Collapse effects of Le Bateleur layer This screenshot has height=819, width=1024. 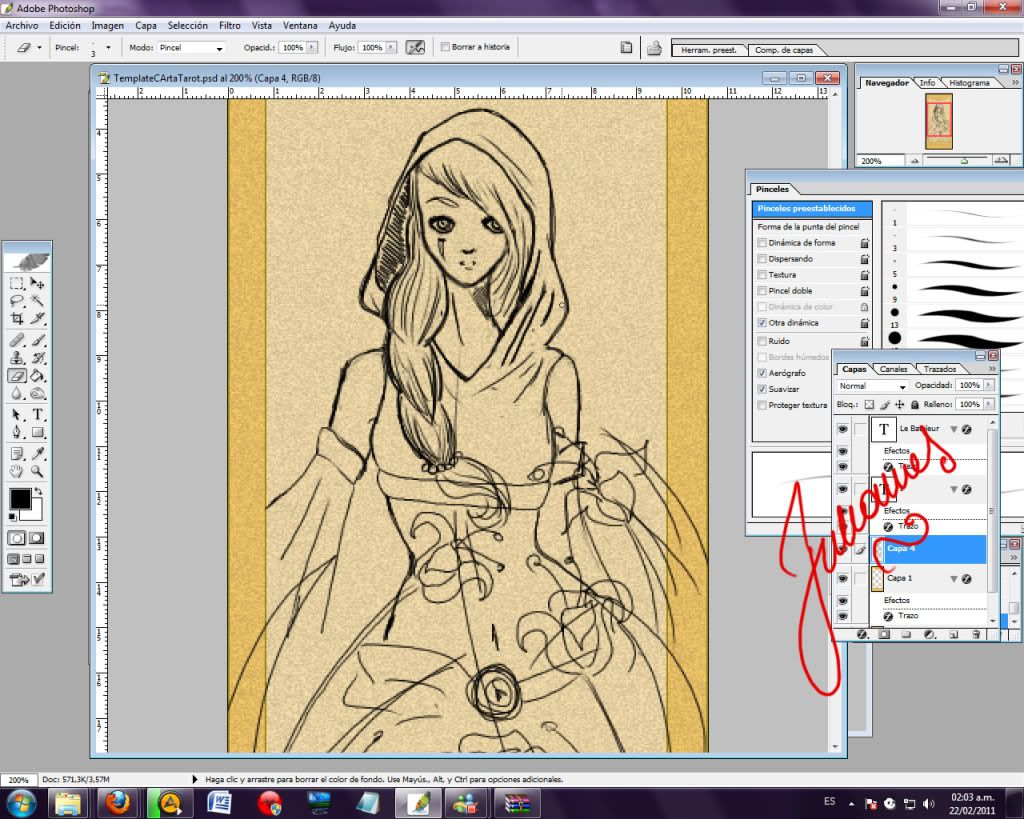pyautogui.click(x=953, y=429)
